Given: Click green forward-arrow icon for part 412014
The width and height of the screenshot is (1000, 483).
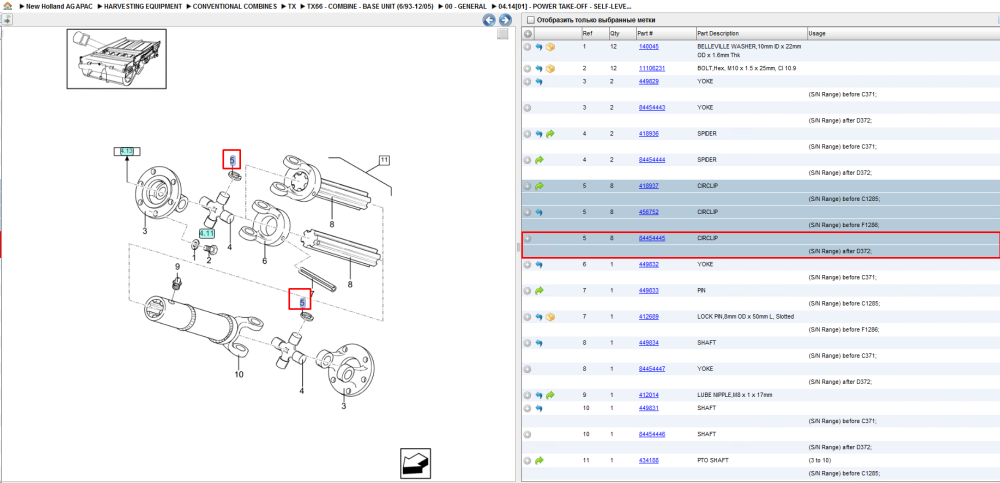Looking at the screenshot, I should (550, 396).
